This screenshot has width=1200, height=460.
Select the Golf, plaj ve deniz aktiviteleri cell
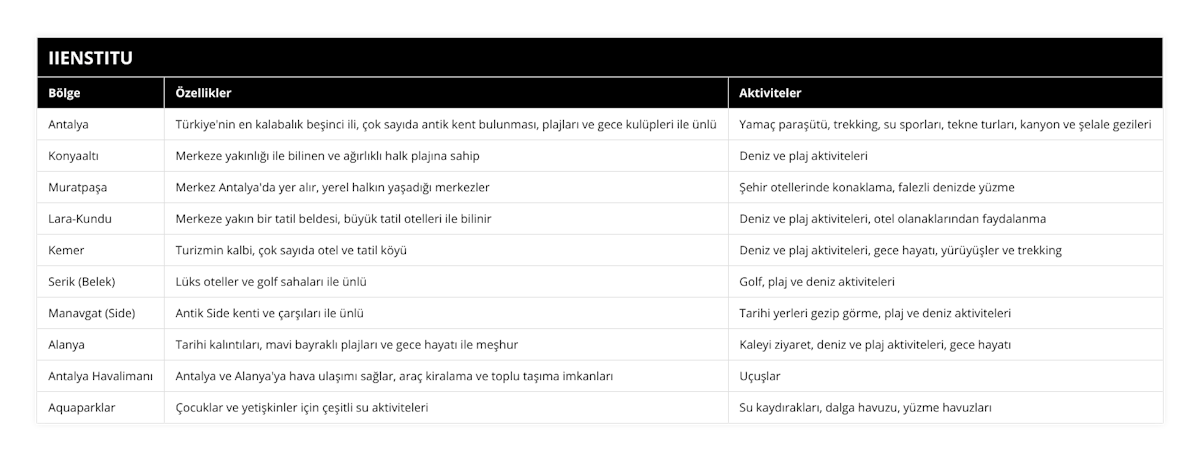945,282
